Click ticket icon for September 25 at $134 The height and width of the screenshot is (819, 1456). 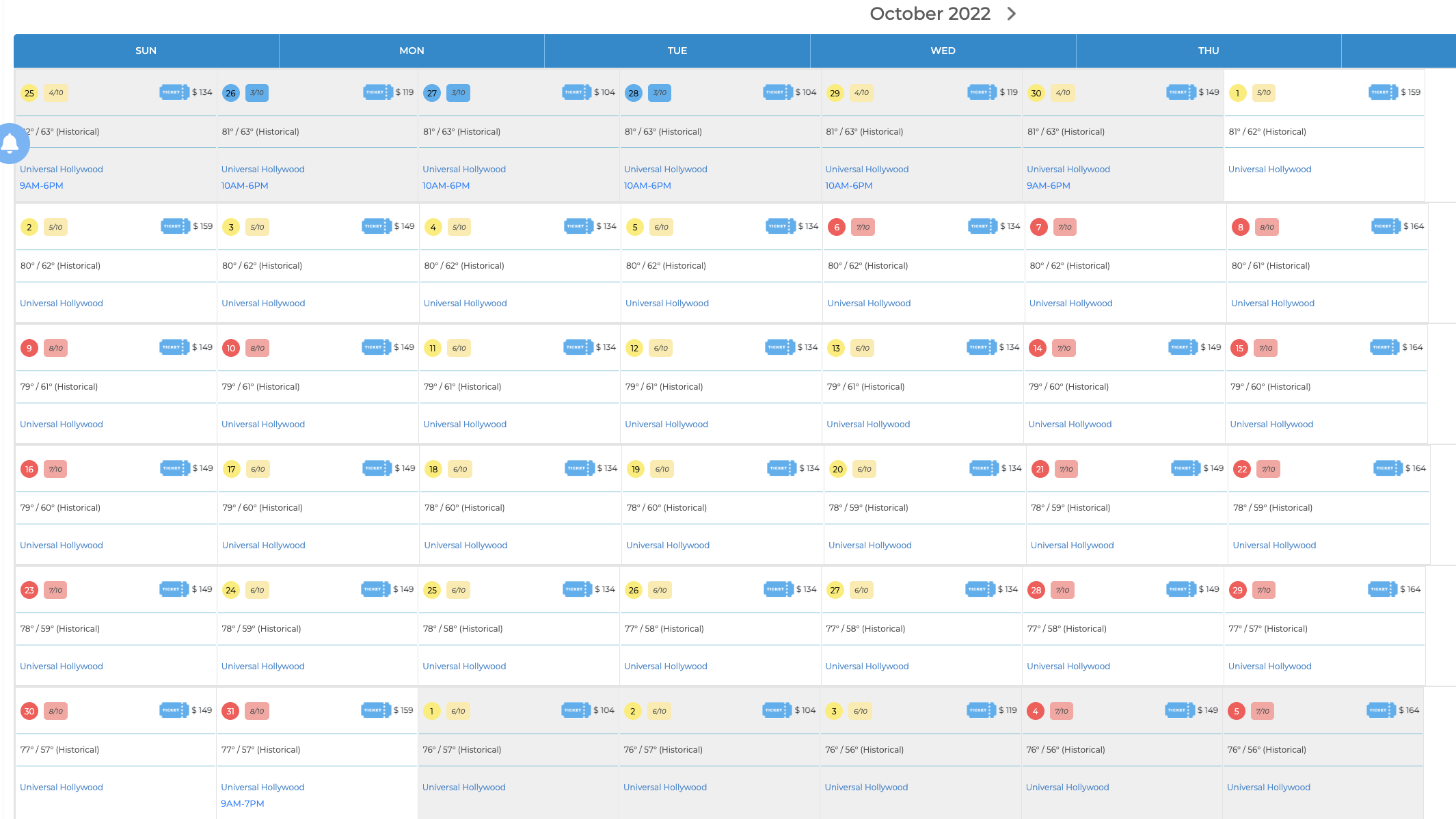point(174,92)
